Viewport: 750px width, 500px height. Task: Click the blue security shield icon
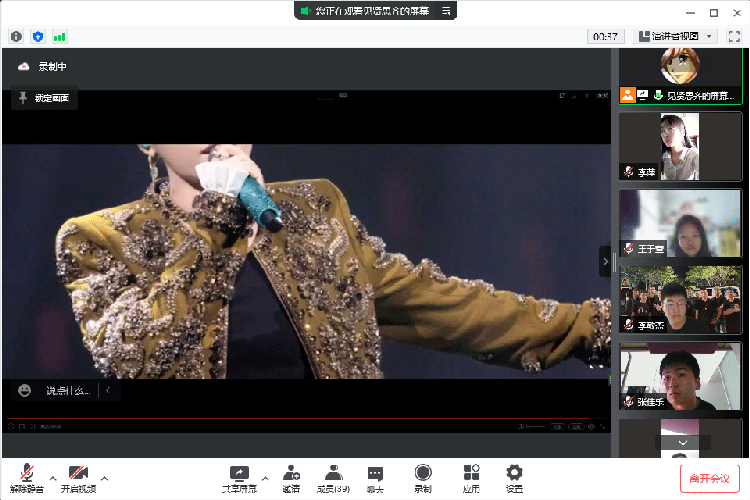pos(38,36)
